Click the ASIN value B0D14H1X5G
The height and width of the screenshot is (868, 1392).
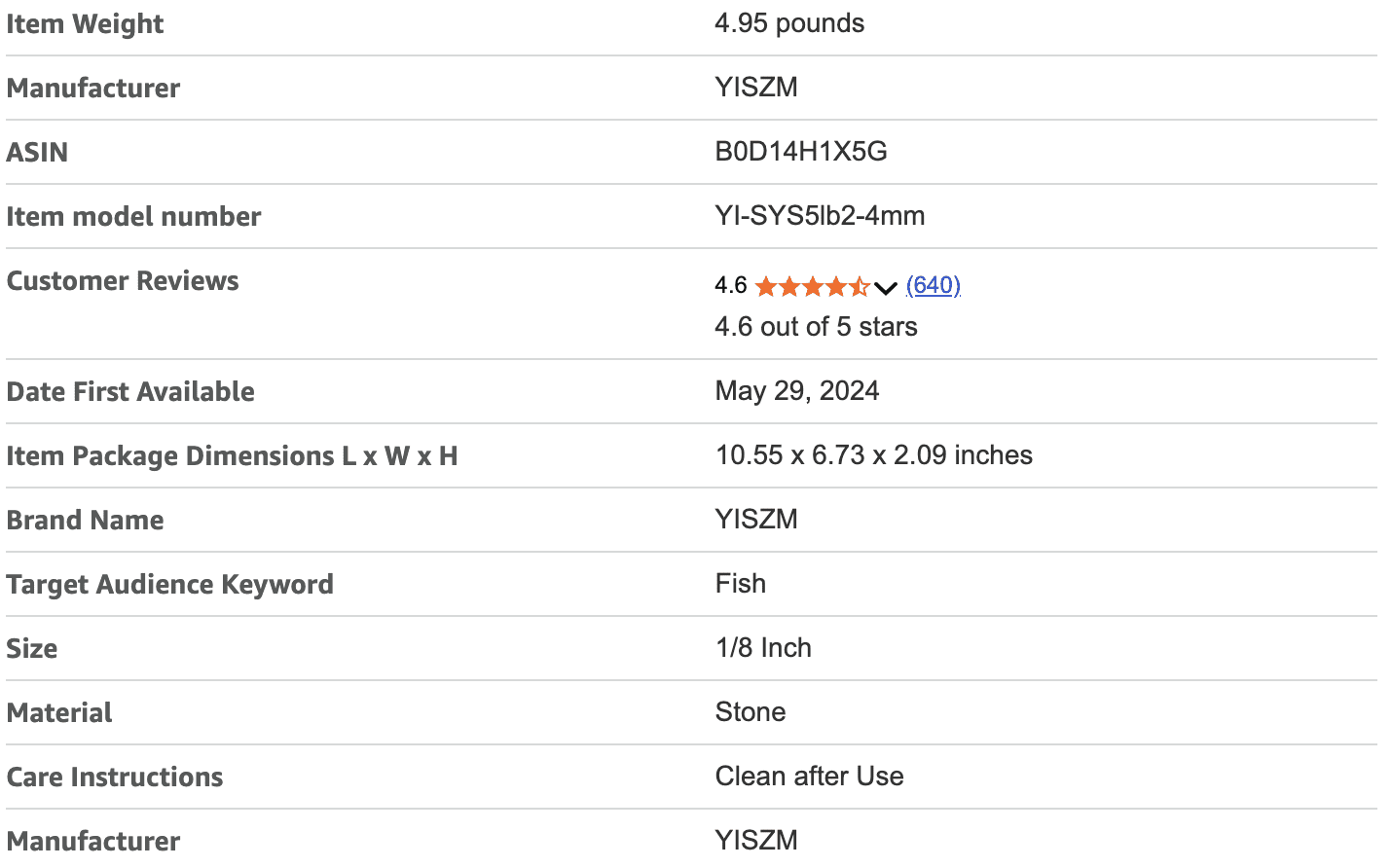click(800, 152)
